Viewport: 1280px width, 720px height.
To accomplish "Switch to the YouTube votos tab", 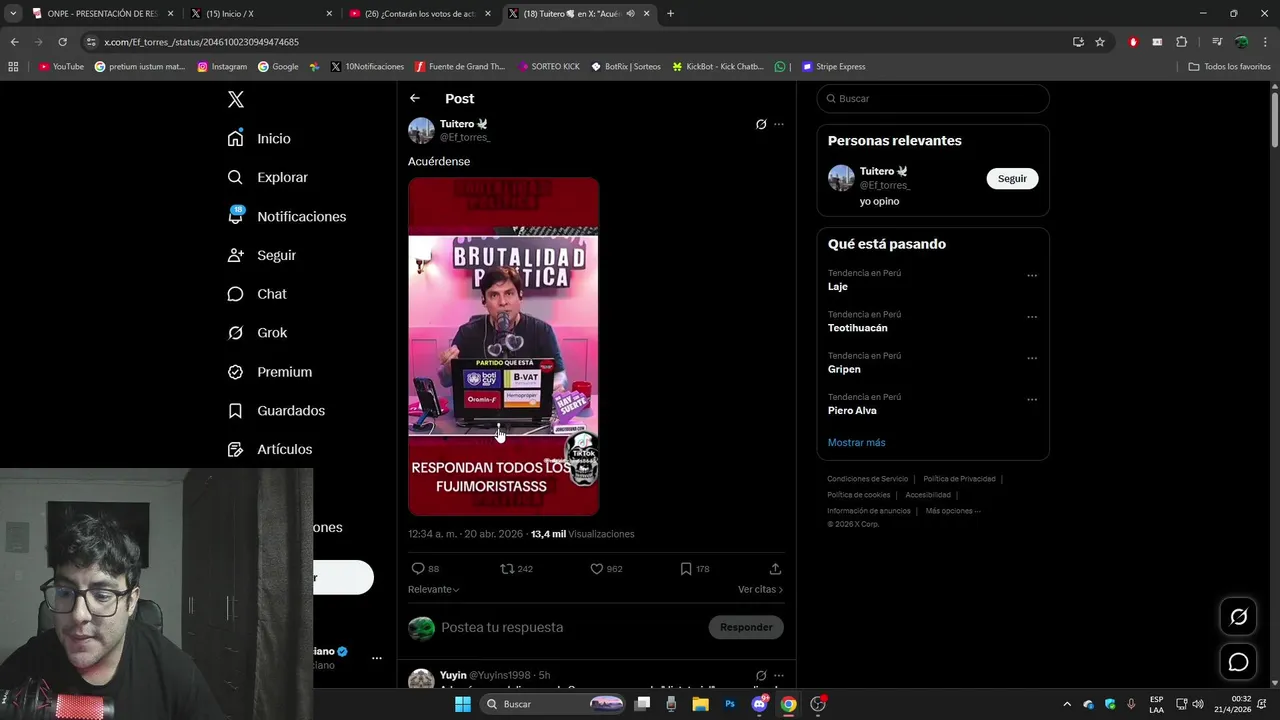I will 420,14.
